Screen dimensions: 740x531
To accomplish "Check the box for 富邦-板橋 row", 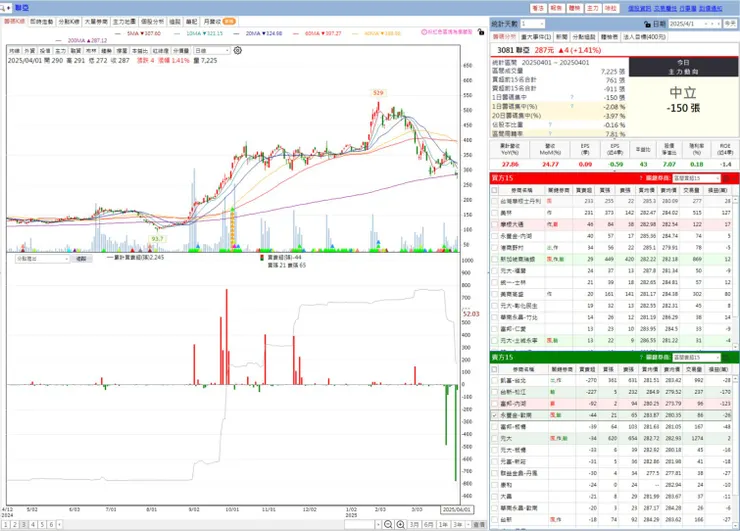I will click(494, 427).
